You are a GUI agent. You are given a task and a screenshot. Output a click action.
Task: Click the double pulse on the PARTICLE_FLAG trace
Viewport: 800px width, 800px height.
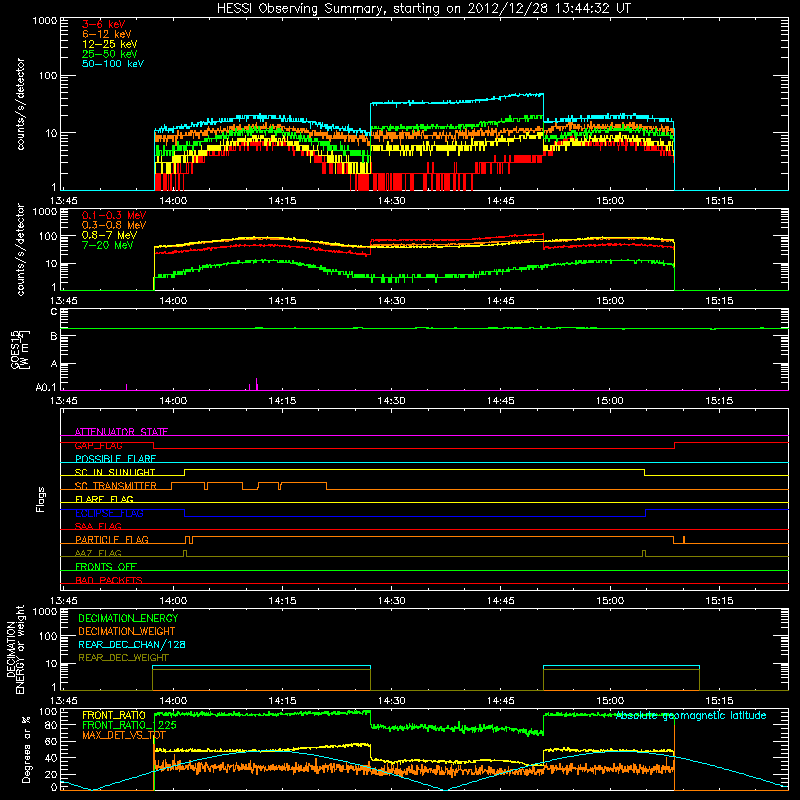pyautogui.click(x=189, y=540)
